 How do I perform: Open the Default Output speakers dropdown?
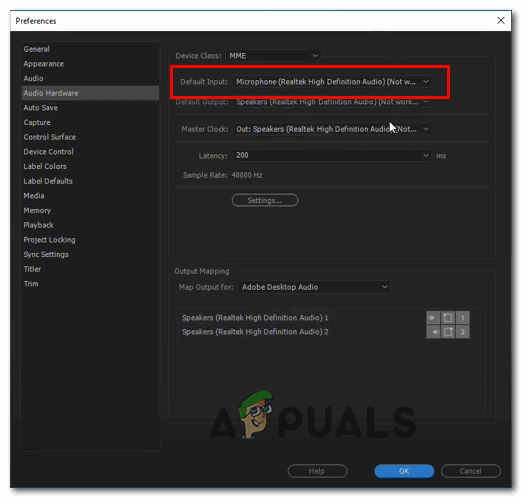click(332, 102)
